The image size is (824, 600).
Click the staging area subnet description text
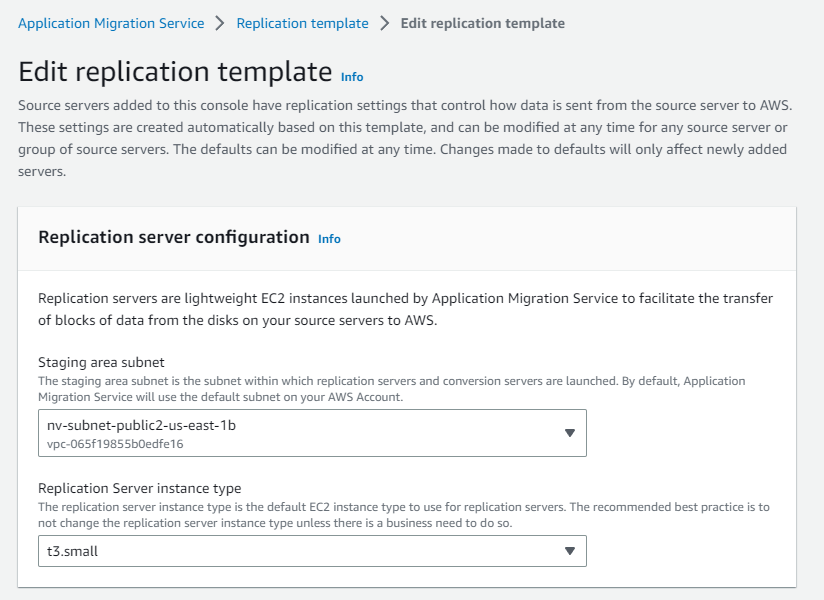click(392, 388)
